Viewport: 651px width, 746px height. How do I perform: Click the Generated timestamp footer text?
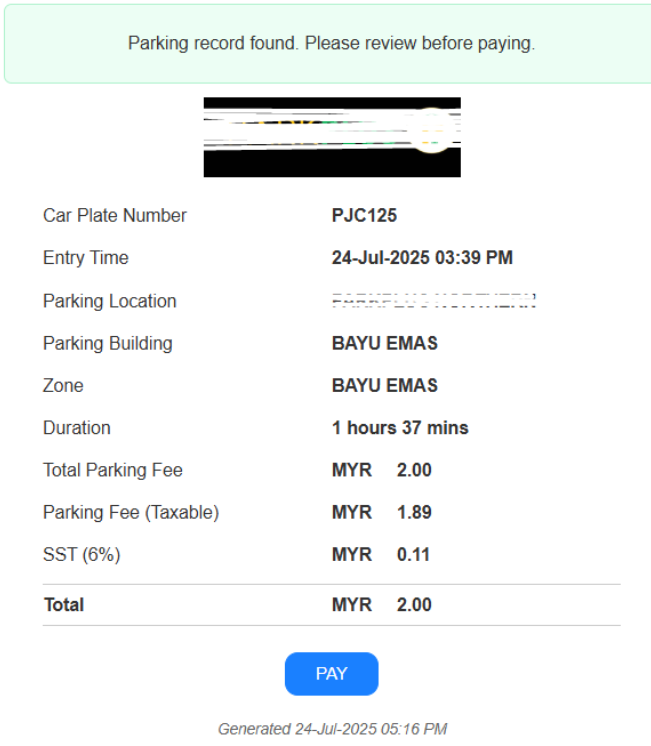(332, 729)
